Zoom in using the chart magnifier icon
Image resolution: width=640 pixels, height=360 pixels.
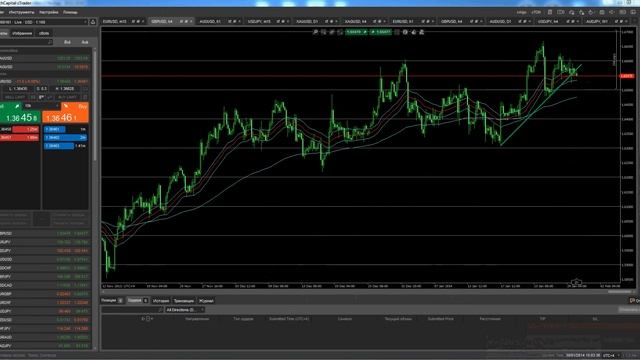[315, 32]
